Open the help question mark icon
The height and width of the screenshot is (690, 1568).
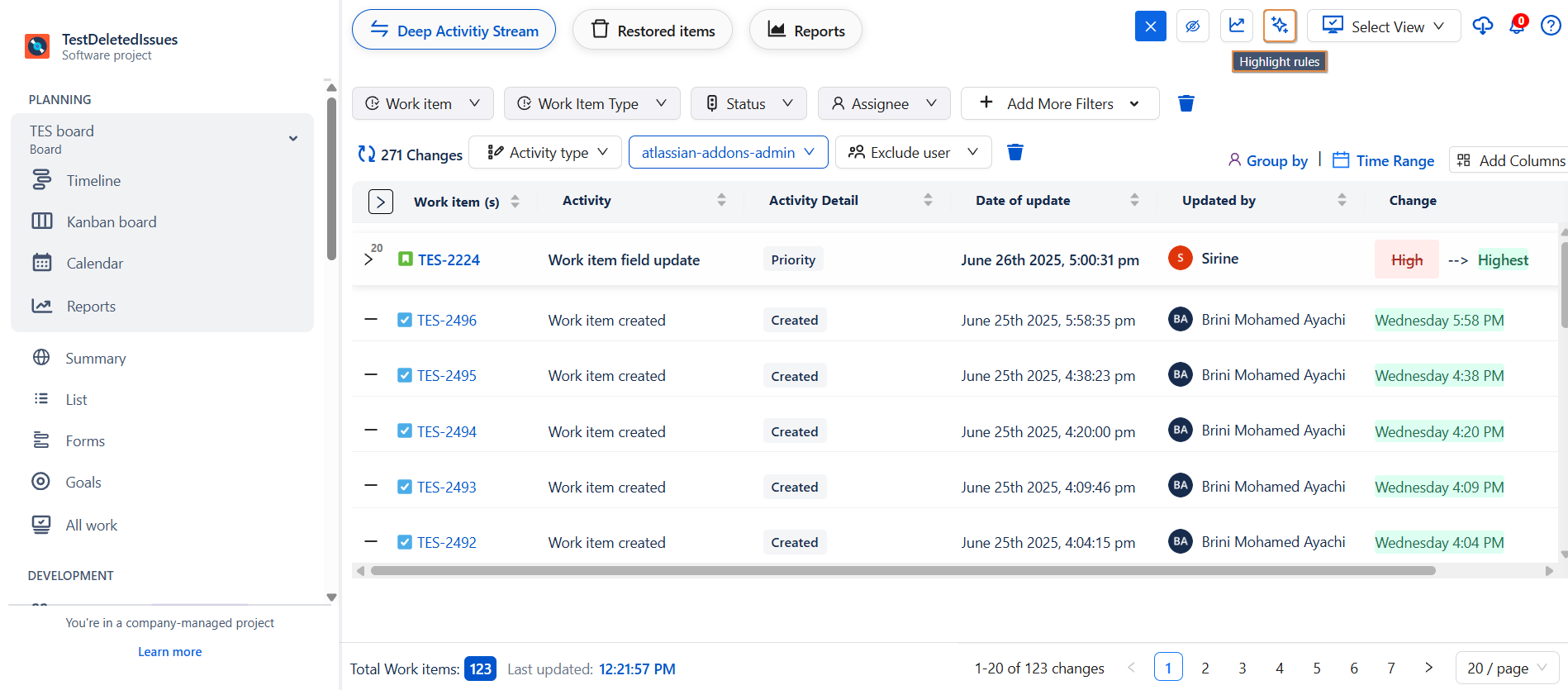coord(1551,26)
